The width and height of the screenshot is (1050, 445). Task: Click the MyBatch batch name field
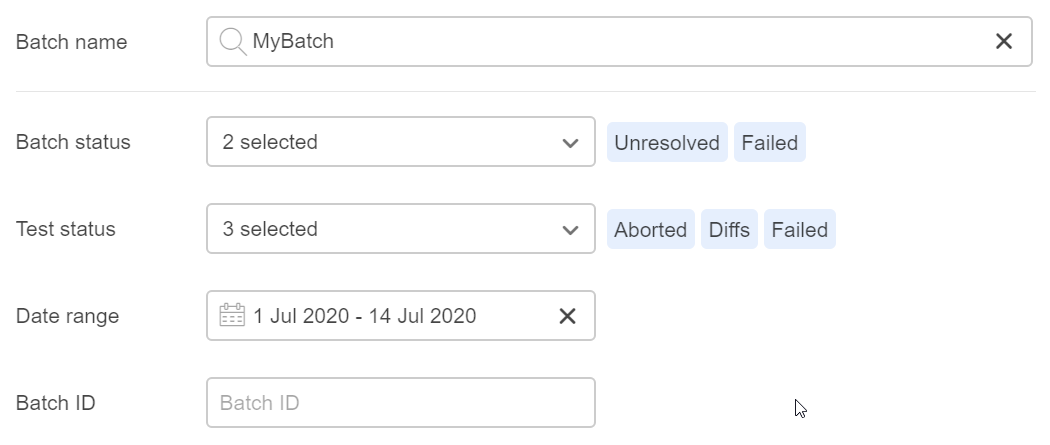click(600, 42)
